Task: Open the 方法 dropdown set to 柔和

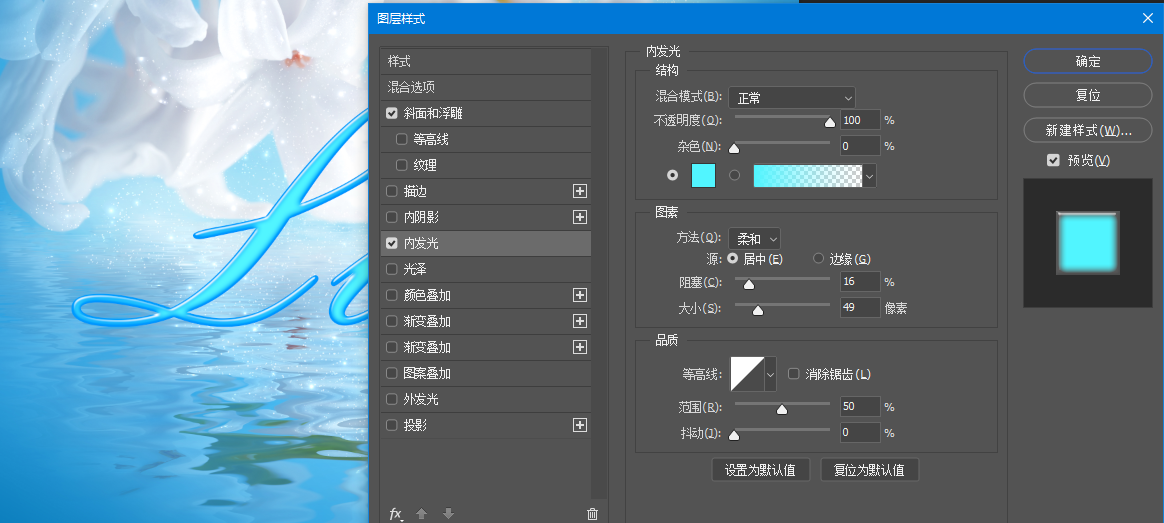Action: 754,238
